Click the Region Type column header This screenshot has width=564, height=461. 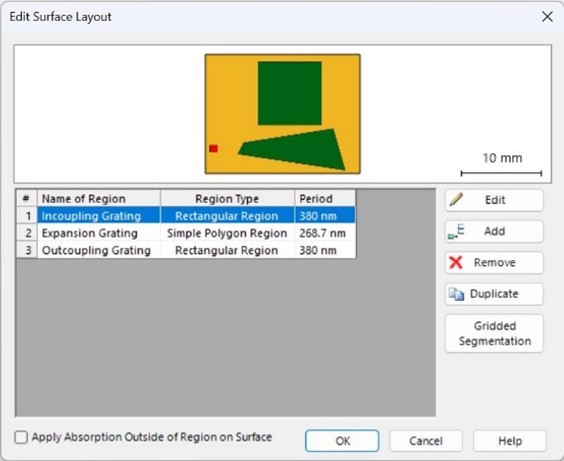[x=227, y=198]
